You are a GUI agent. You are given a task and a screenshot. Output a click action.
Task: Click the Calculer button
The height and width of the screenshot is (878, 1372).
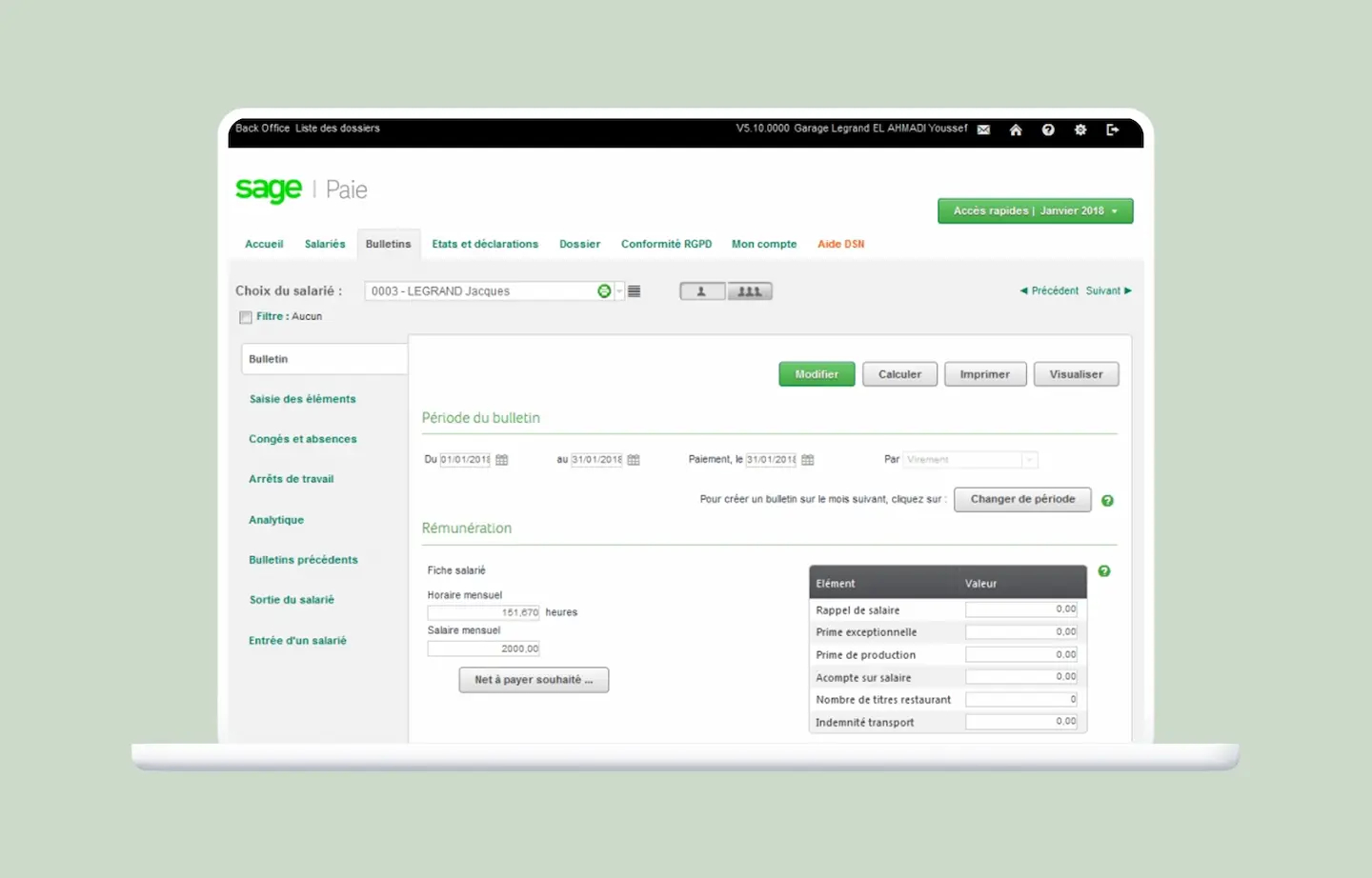tap(900, 375)
